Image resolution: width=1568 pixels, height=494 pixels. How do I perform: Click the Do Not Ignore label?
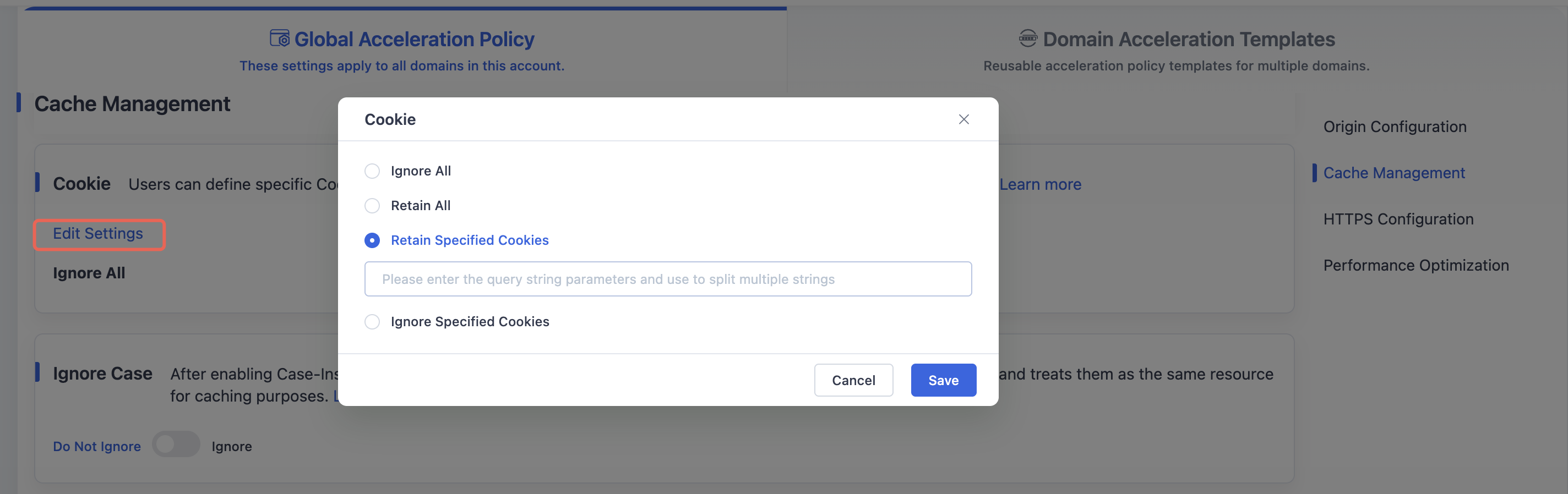coord(97,446)
